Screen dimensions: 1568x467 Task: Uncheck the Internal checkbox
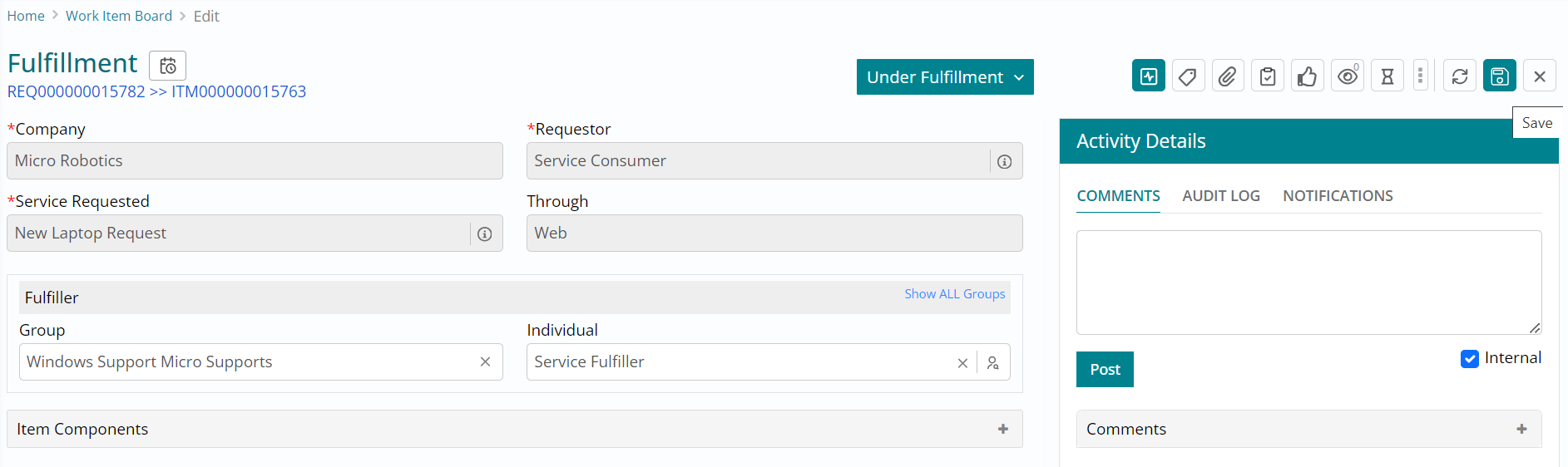[x=1470, y=358]
